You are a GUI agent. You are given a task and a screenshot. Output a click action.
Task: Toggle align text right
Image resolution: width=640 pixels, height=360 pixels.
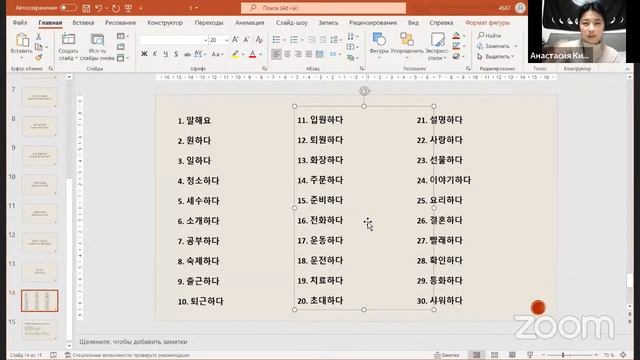click(298, 54)
